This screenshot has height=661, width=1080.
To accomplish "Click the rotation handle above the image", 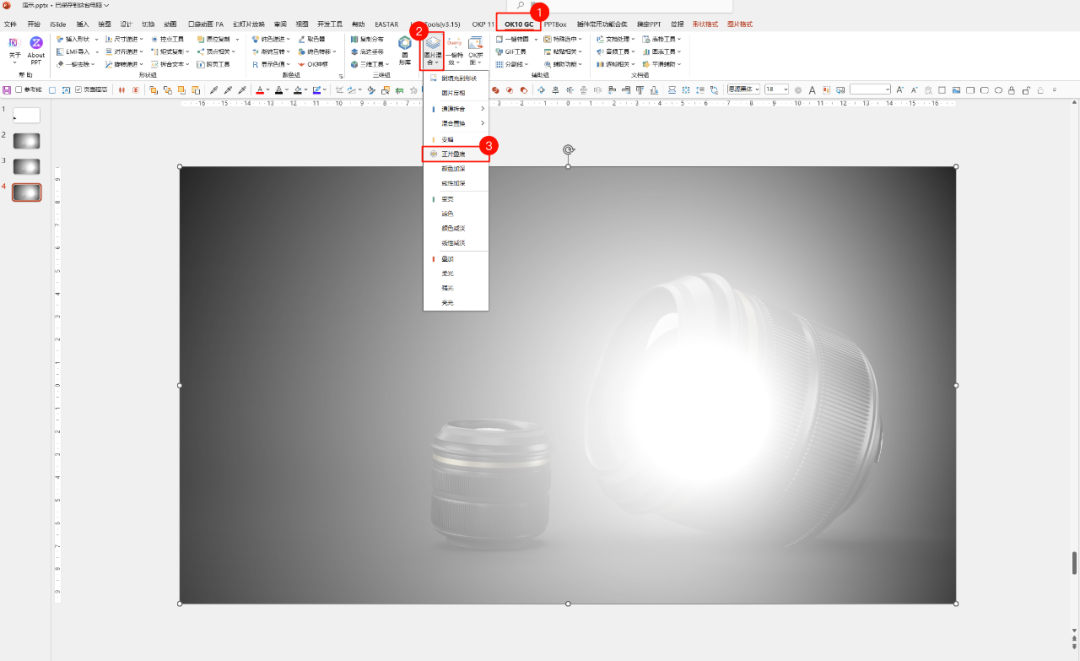I will [x=568, y=150].
